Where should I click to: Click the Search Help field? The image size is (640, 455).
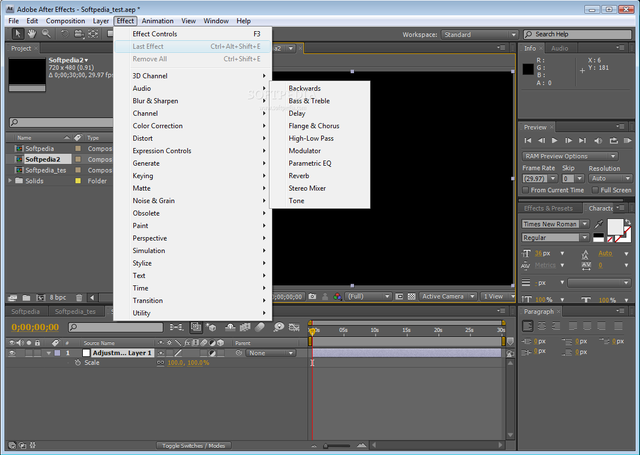pyautogui.click(x=577, y=34)
